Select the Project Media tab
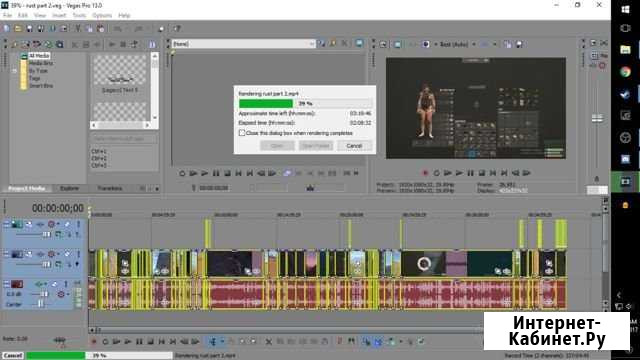Image resolution: width=640 pixels, height=360 pixels. pos(27,188)
